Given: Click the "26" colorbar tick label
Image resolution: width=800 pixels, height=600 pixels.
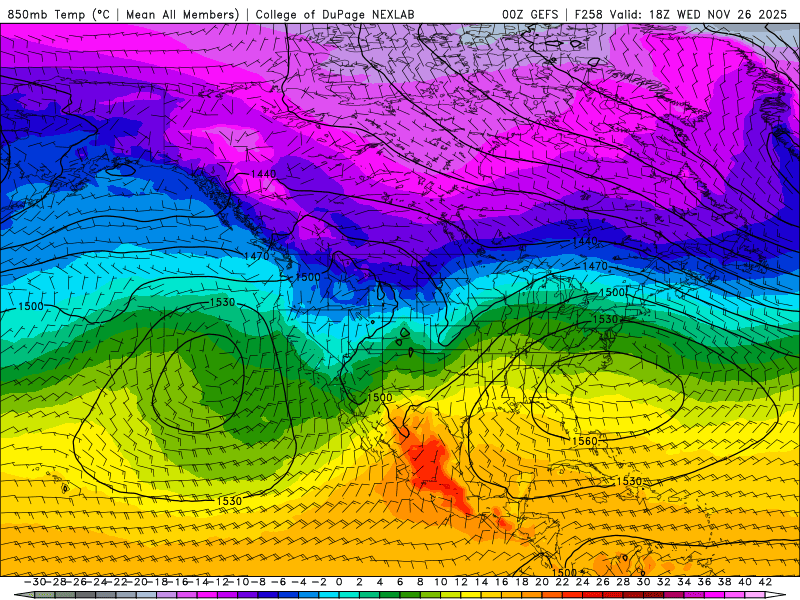Looking at the screenshot, I should pyautogui.click(x=603, y=582).
